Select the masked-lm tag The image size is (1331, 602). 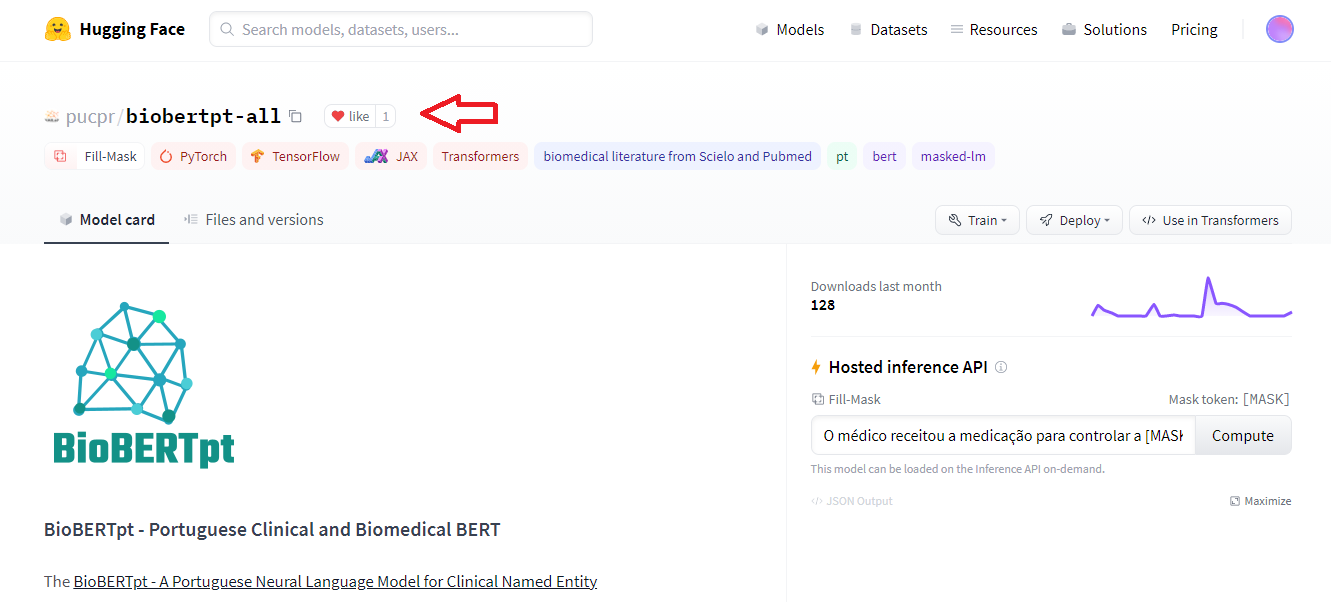[x=953, y=156]
